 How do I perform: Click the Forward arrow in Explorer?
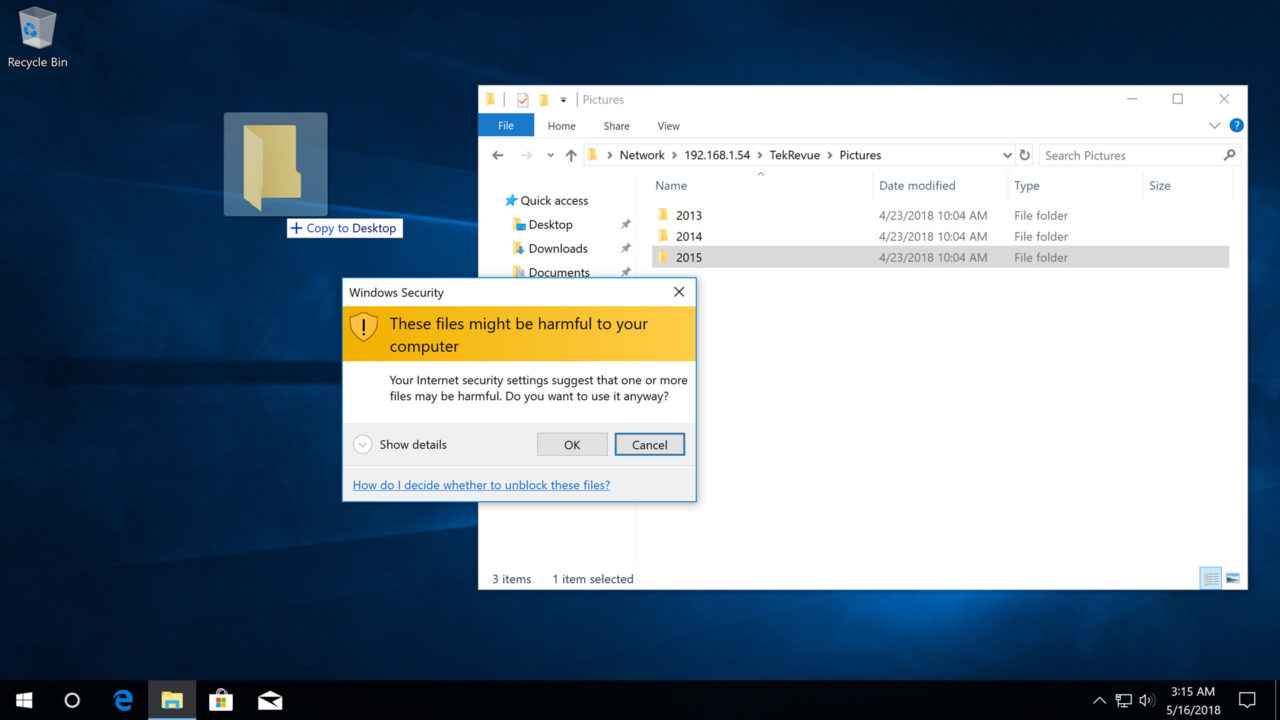(526, 155)
